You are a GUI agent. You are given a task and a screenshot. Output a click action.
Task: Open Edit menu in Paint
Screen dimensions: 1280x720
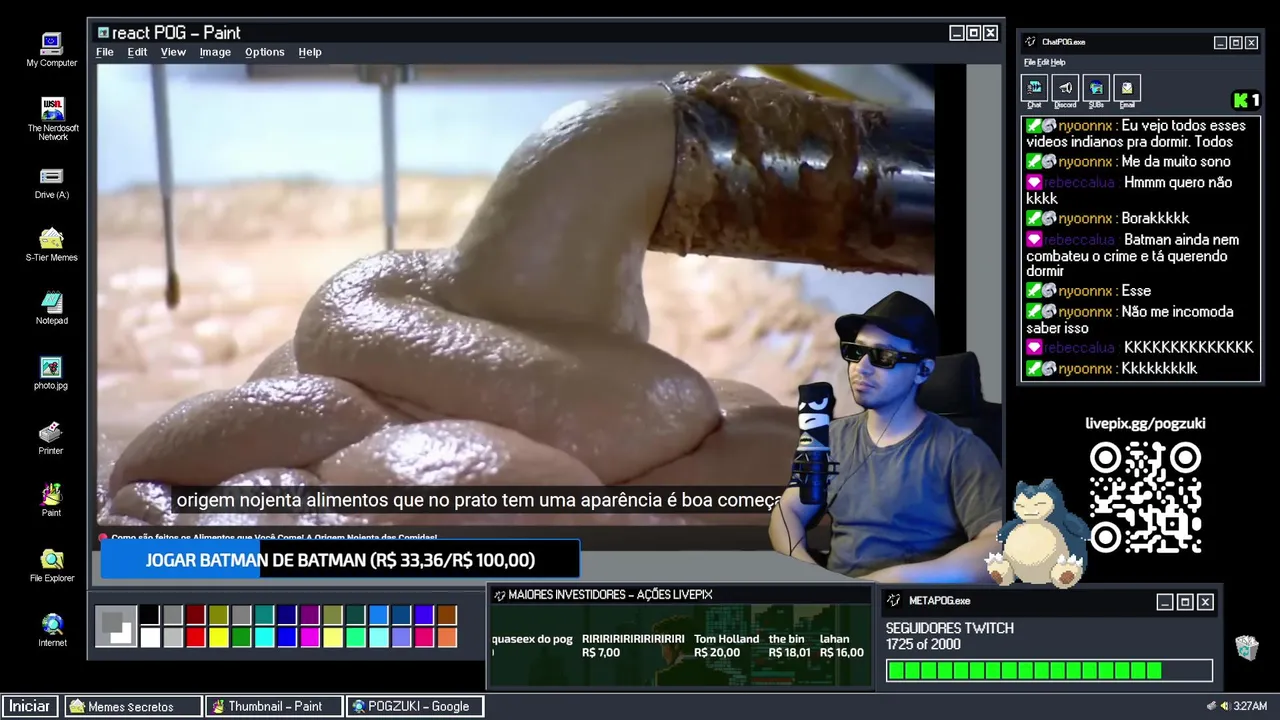pyautogui.click(x=137, y=52)
